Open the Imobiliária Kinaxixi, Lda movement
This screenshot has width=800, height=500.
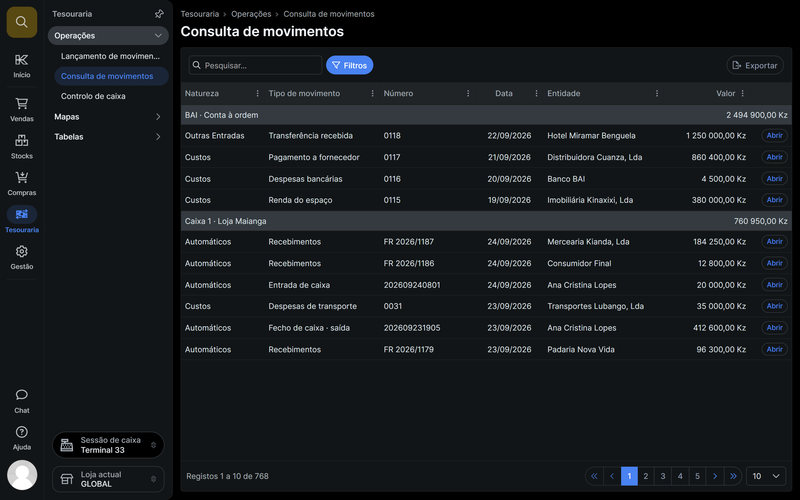[x=774, y=200]
